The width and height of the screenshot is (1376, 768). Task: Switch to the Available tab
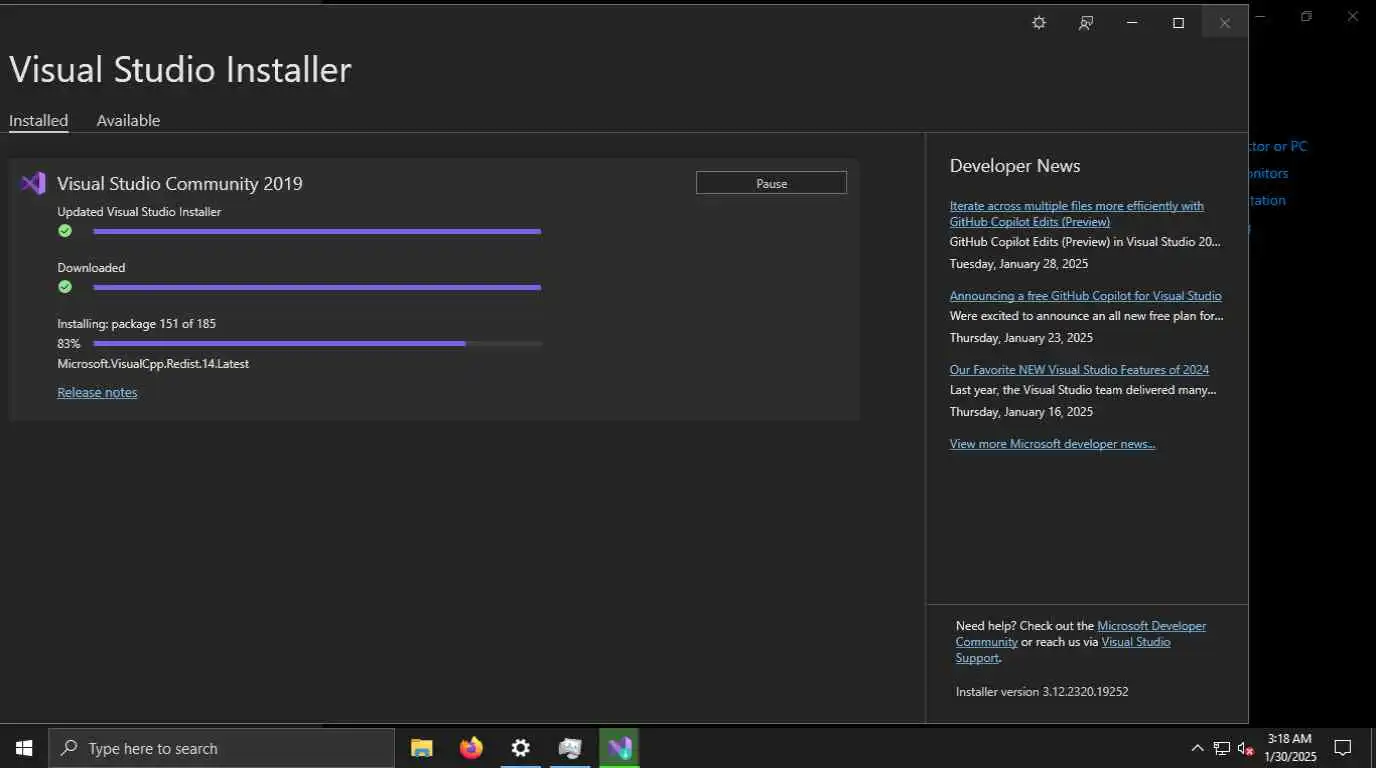[128, 120]
